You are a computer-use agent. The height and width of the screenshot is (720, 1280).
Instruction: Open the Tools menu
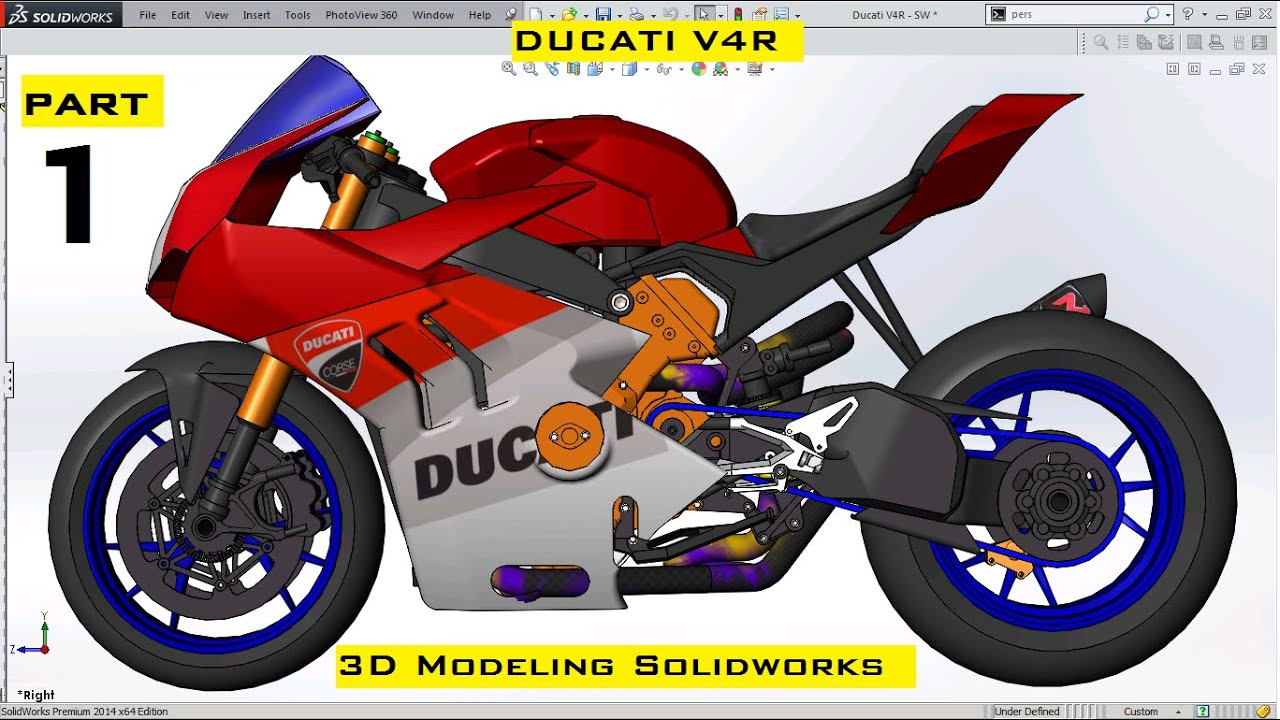pos(297,15)
